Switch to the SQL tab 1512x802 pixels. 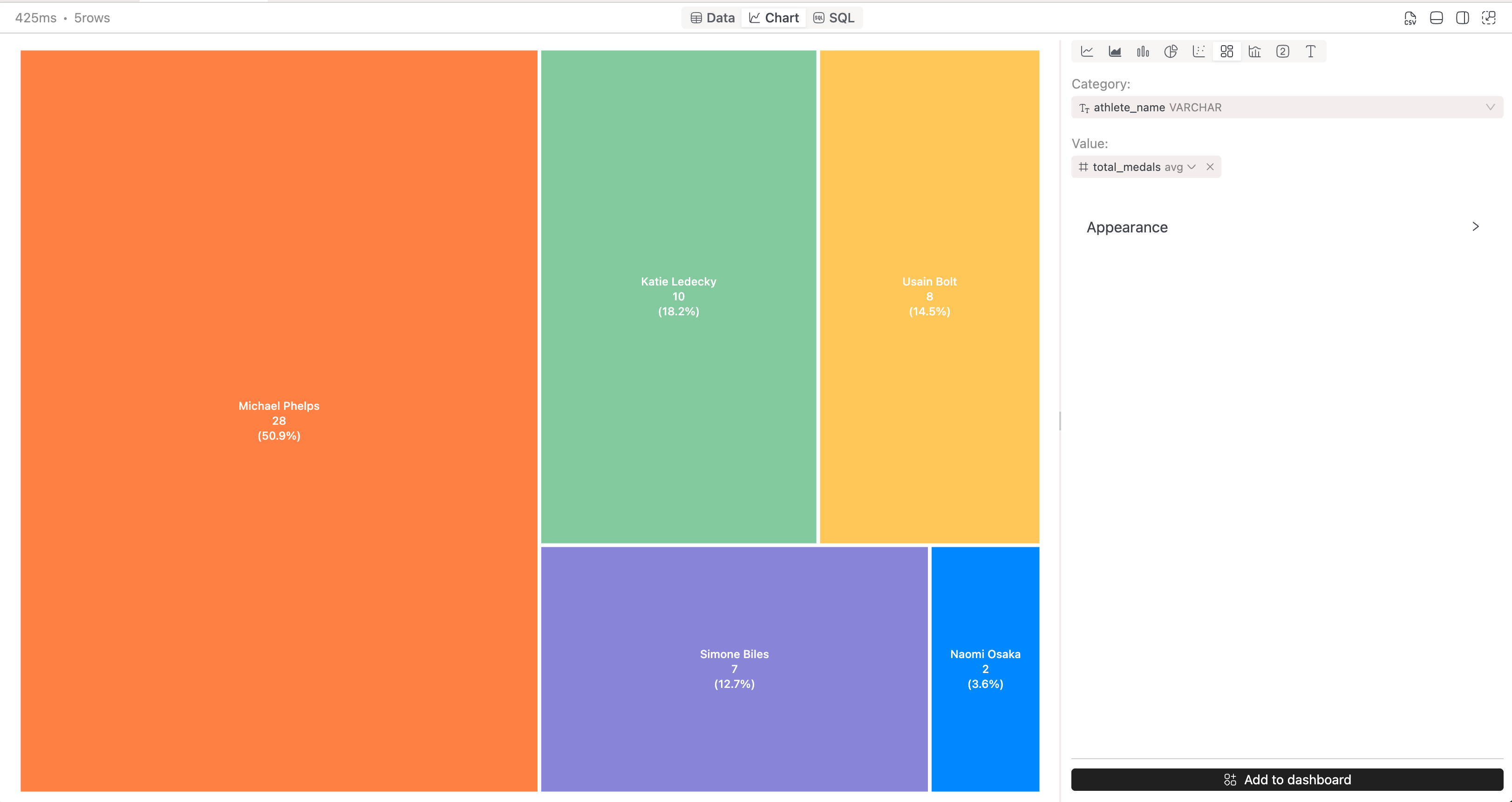click(834, 17)
